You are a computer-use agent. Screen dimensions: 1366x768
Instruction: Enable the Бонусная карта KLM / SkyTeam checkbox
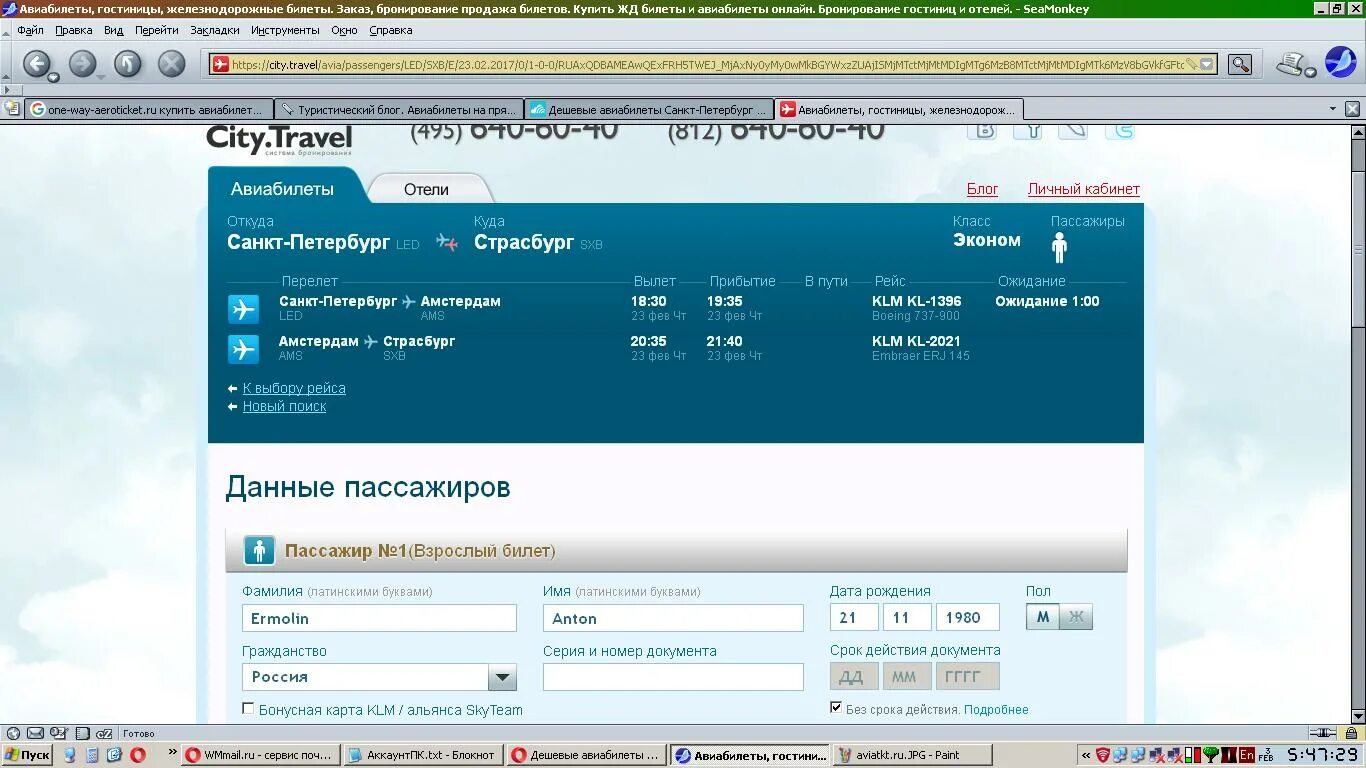pyautogui.click(x=248, y=709)
